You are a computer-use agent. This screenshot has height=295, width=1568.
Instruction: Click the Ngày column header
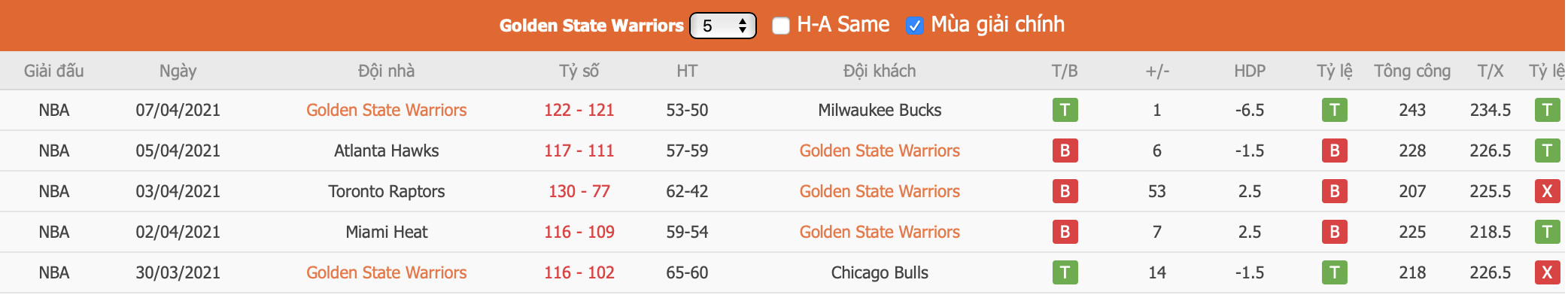pos(178,71)
